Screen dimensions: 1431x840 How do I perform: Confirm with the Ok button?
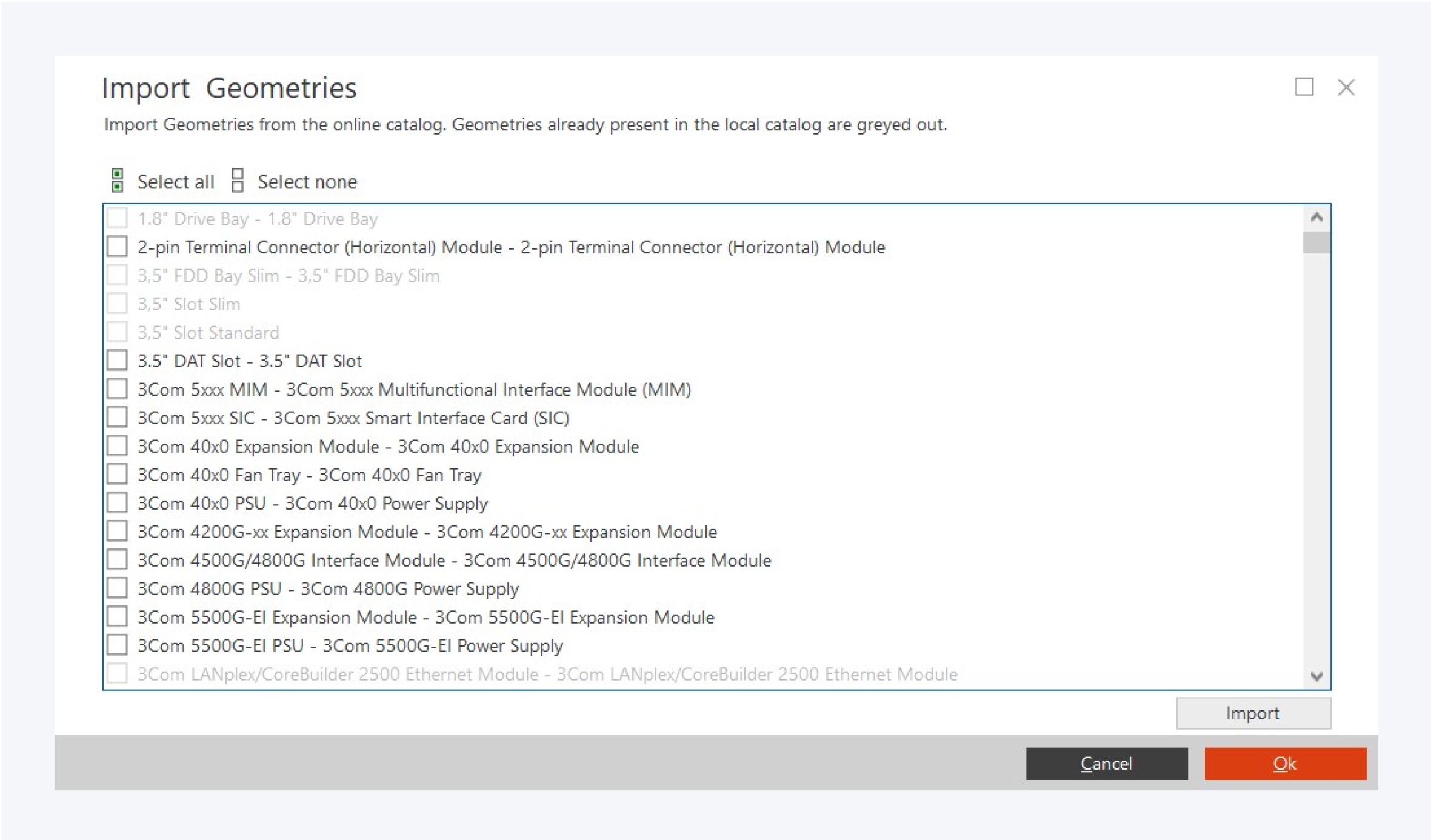[1284, 763]
